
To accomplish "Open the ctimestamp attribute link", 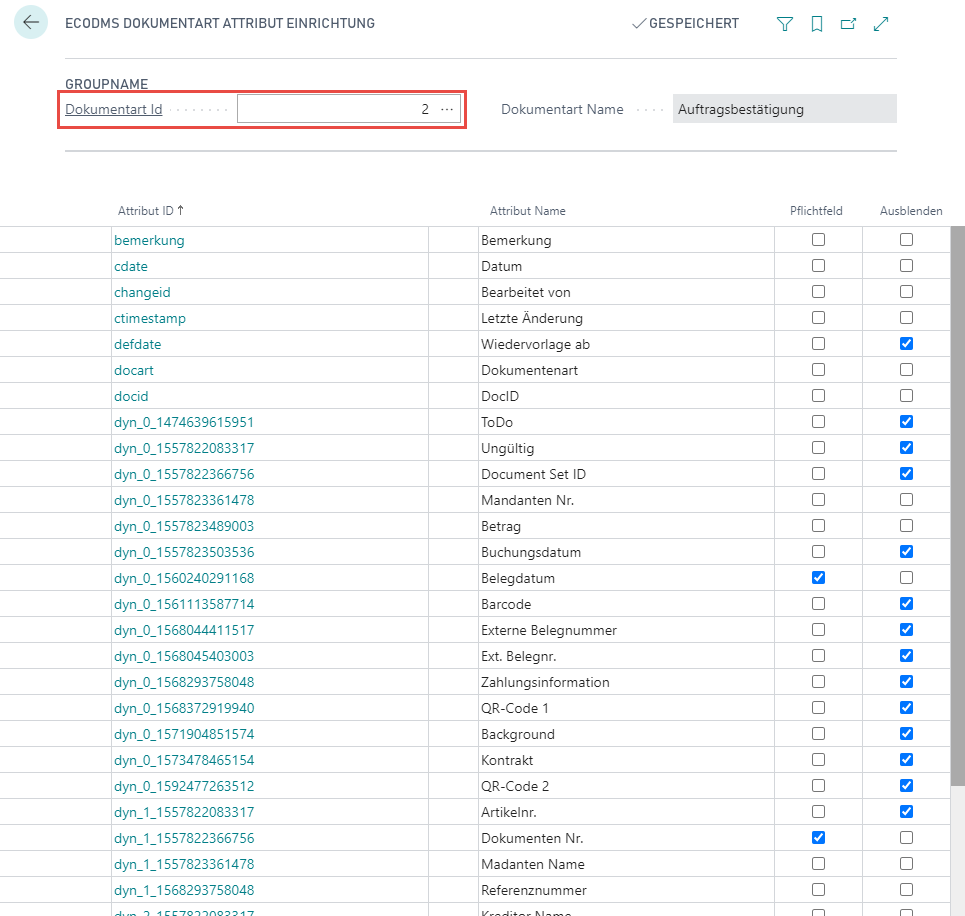I will coord(150,318).
